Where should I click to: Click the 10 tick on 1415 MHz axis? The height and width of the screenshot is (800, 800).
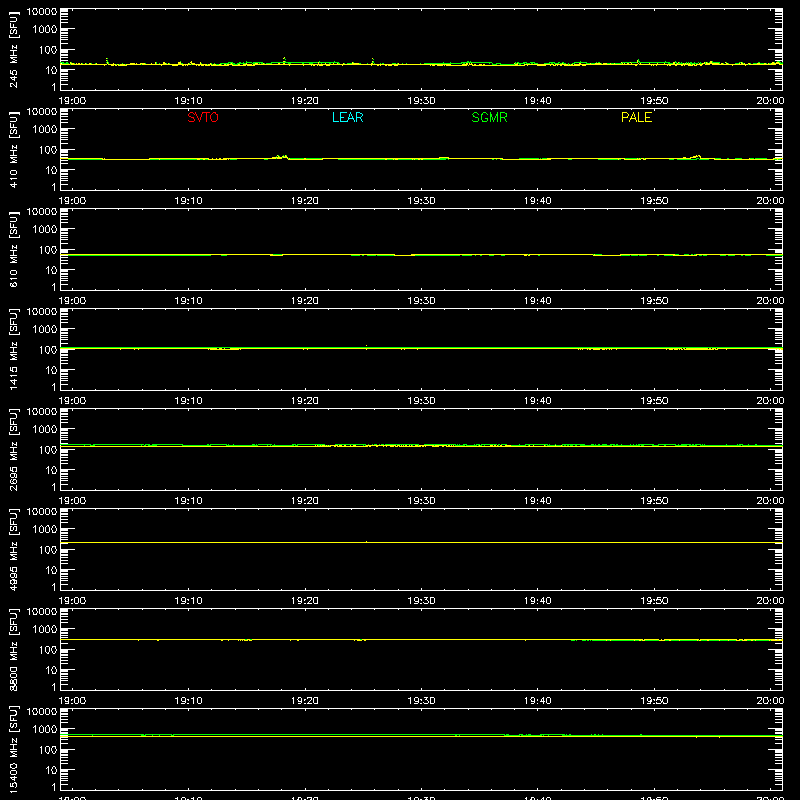pos(52,370)
